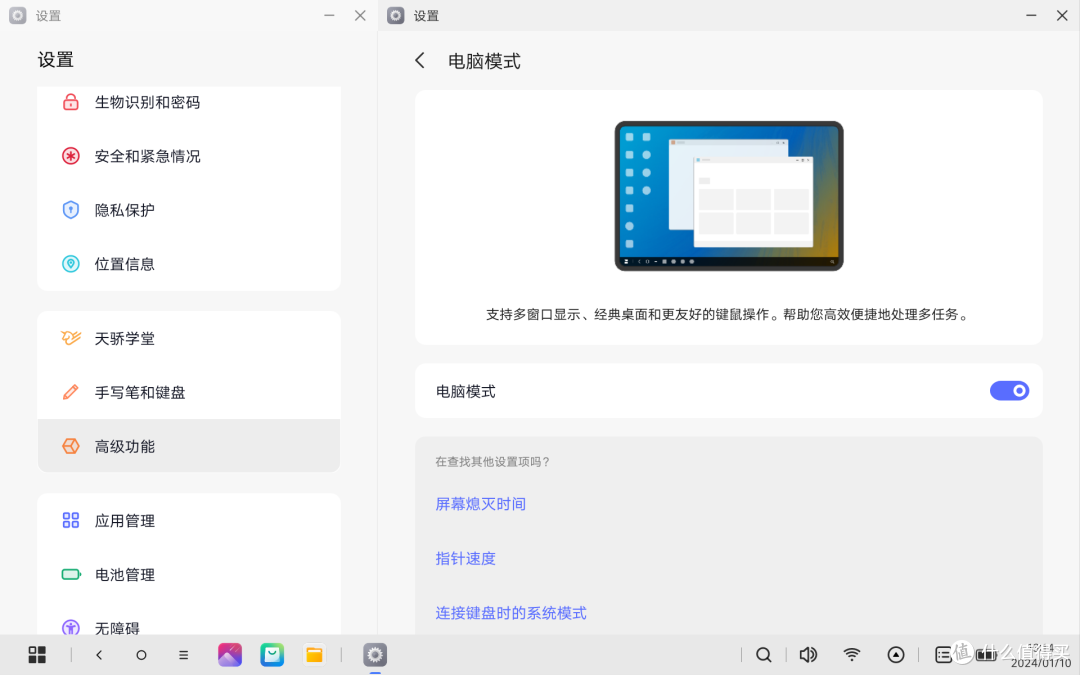Open 生物识别和密码 settings
Viewport: 1080px width, 675px height.
tap(147, 102)
